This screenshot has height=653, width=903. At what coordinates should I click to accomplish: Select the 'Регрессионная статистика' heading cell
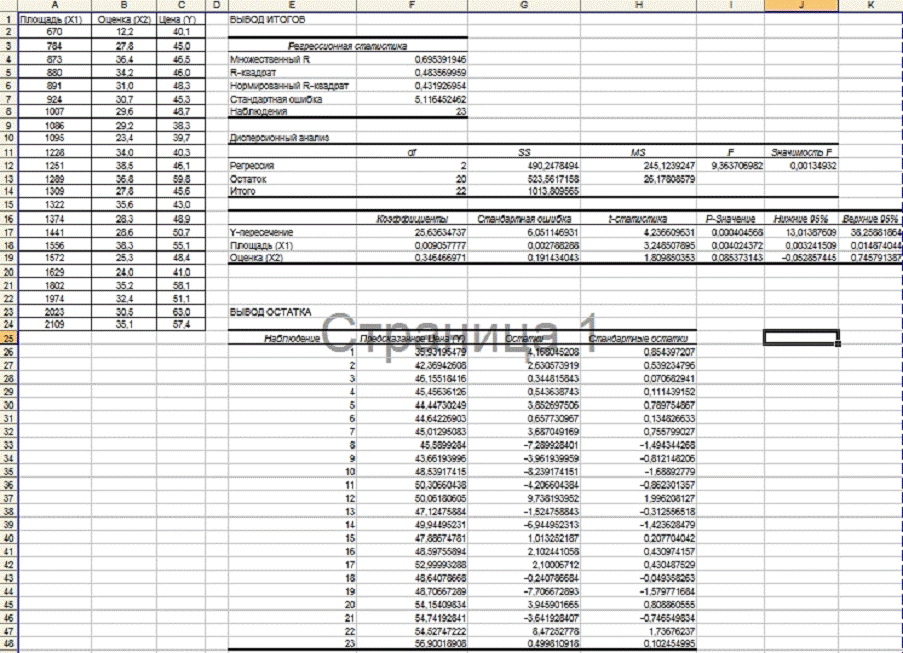pos(347,46)
